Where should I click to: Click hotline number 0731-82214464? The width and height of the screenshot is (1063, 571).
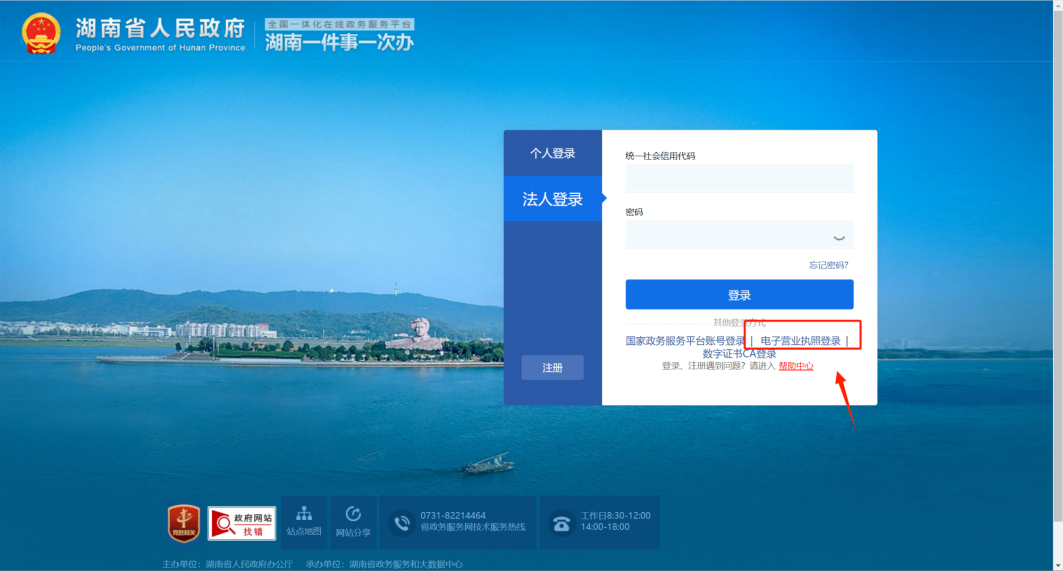(x=453, y=515)
